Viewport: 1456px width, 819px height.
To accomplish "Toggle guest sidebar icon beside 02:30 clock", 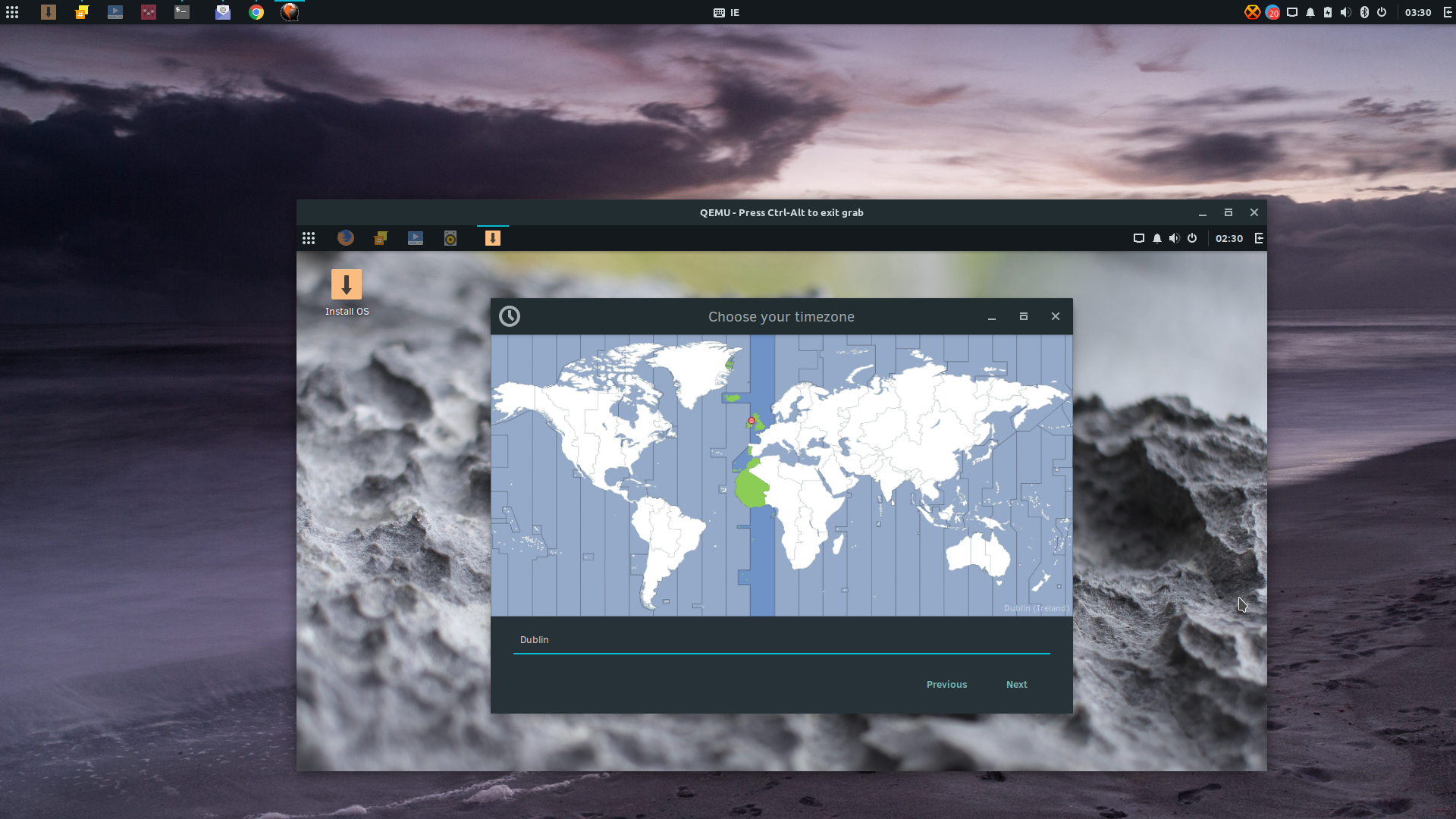I will [1259, 238].
